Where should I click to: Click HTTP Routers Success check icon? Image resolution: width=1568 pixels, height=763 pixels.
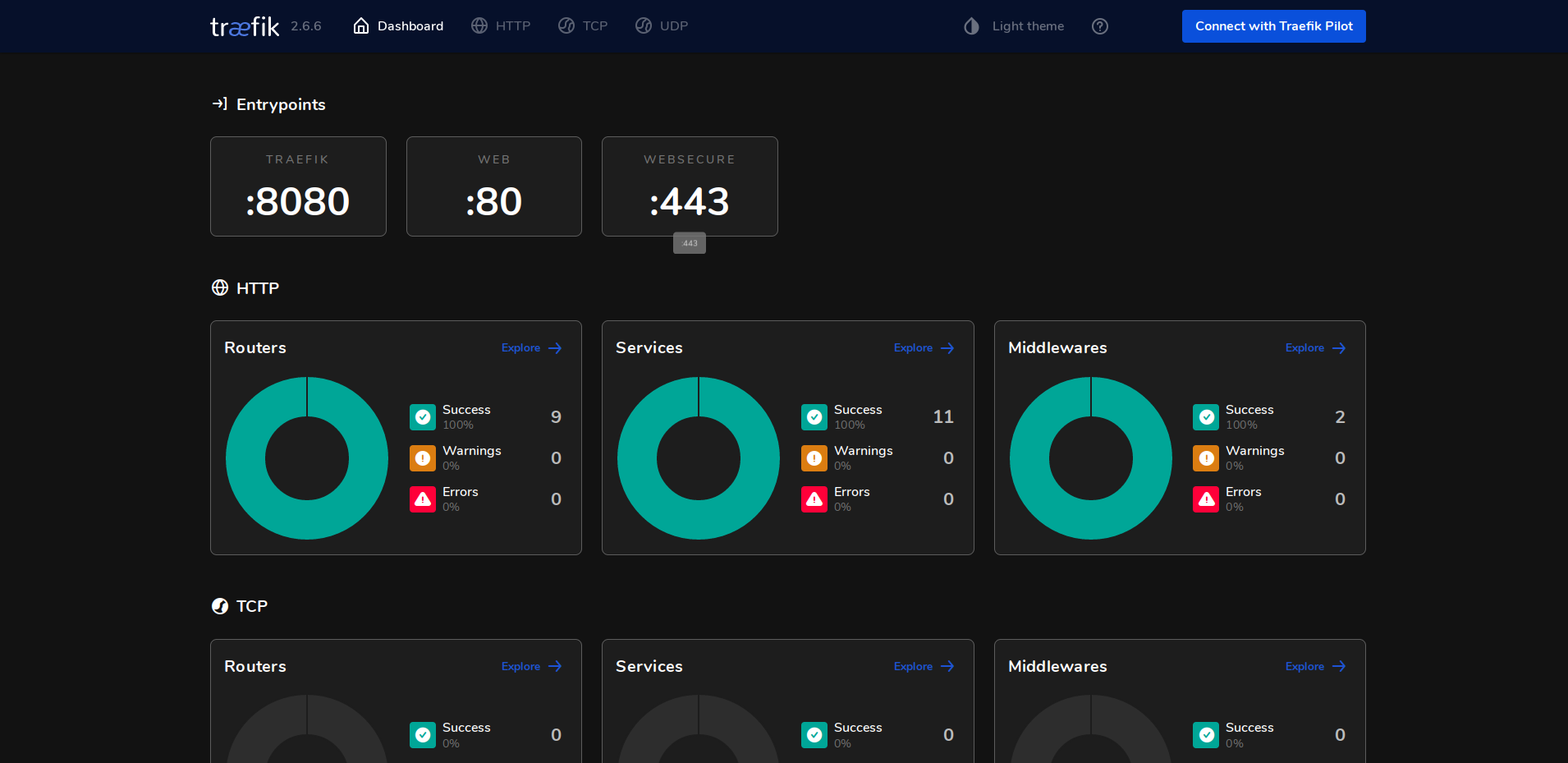click(423, 417)
